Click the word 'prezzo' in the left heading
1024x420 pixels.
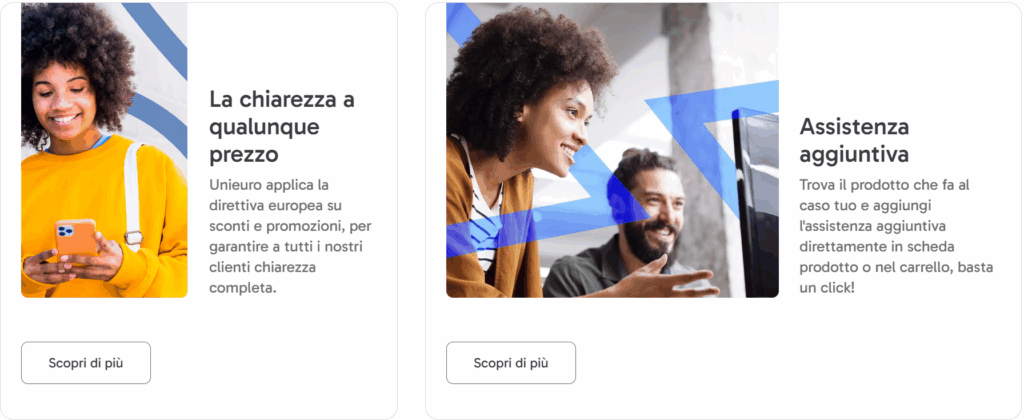pos(244,155)
